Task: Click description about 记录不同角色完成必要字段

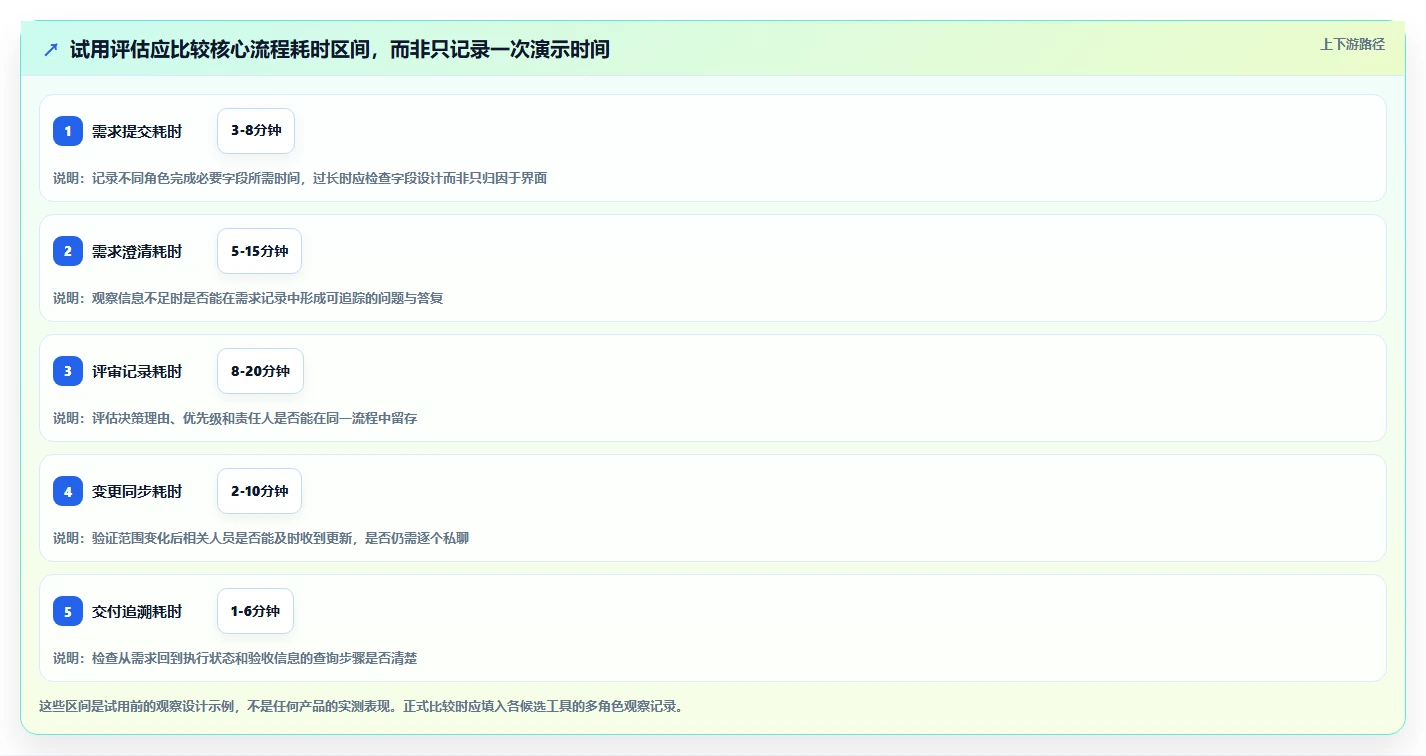Action: pyautogui.click(x=300, y=178)
